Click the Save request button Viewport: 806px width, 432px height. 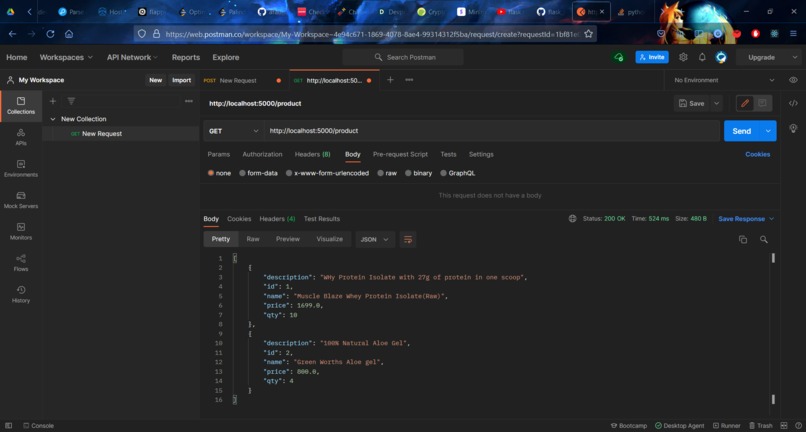pyautogui.click(x=691, y=103)
